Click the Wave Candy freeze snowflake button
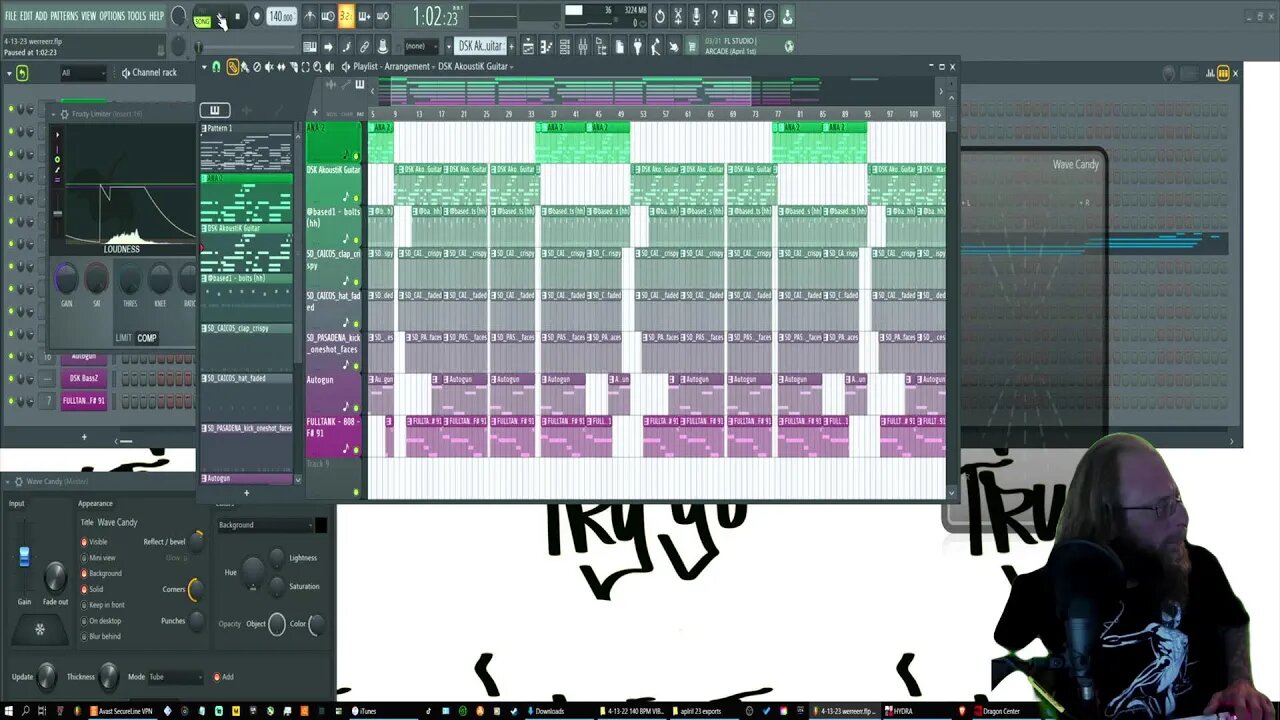The width and height of the screenshot is (1280, 720). click(40, 629)
